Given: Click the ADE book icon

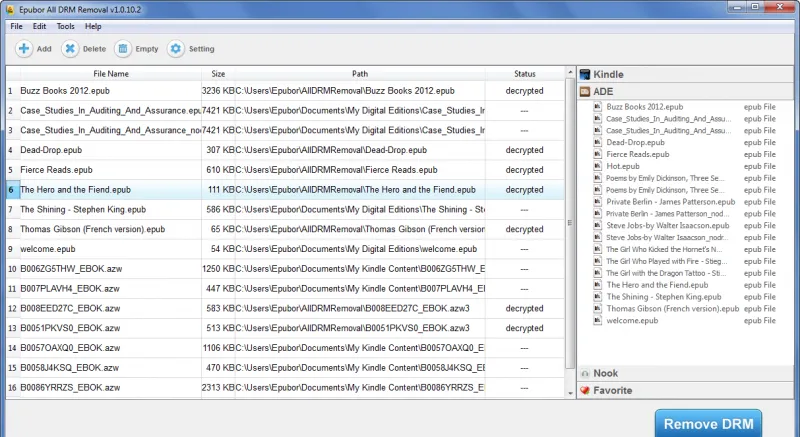Looking at the screenshot, I should pos(585,92).
